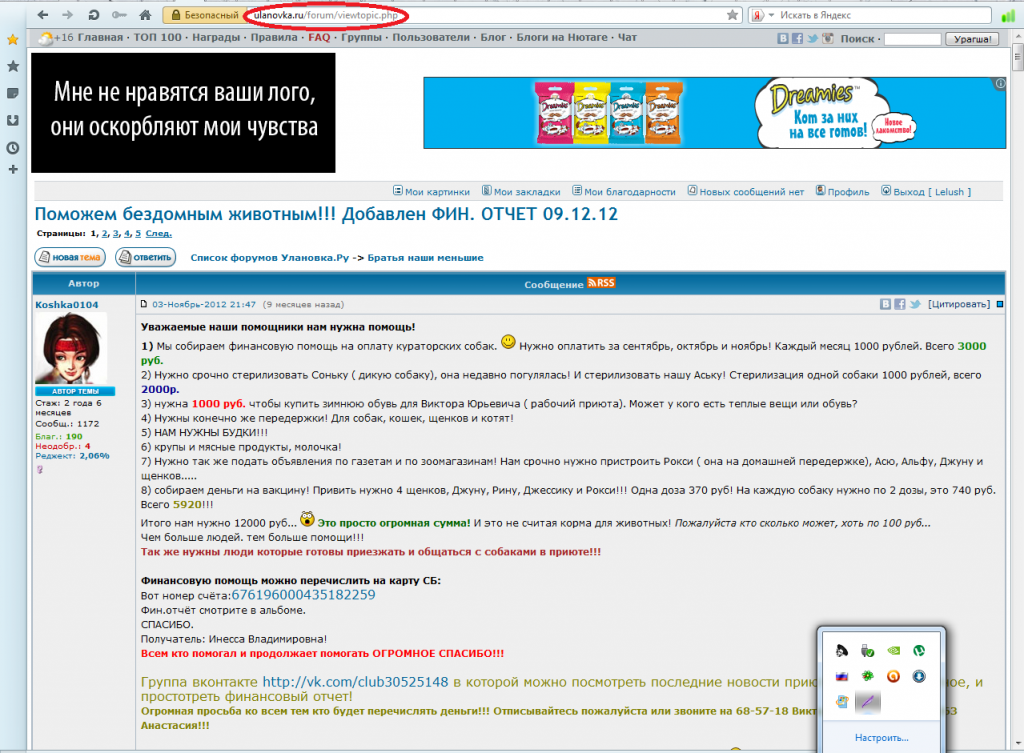This screenshot has height=753, width=1024.
Task: Open Группы in the forum menu
Action: [361, 37]
